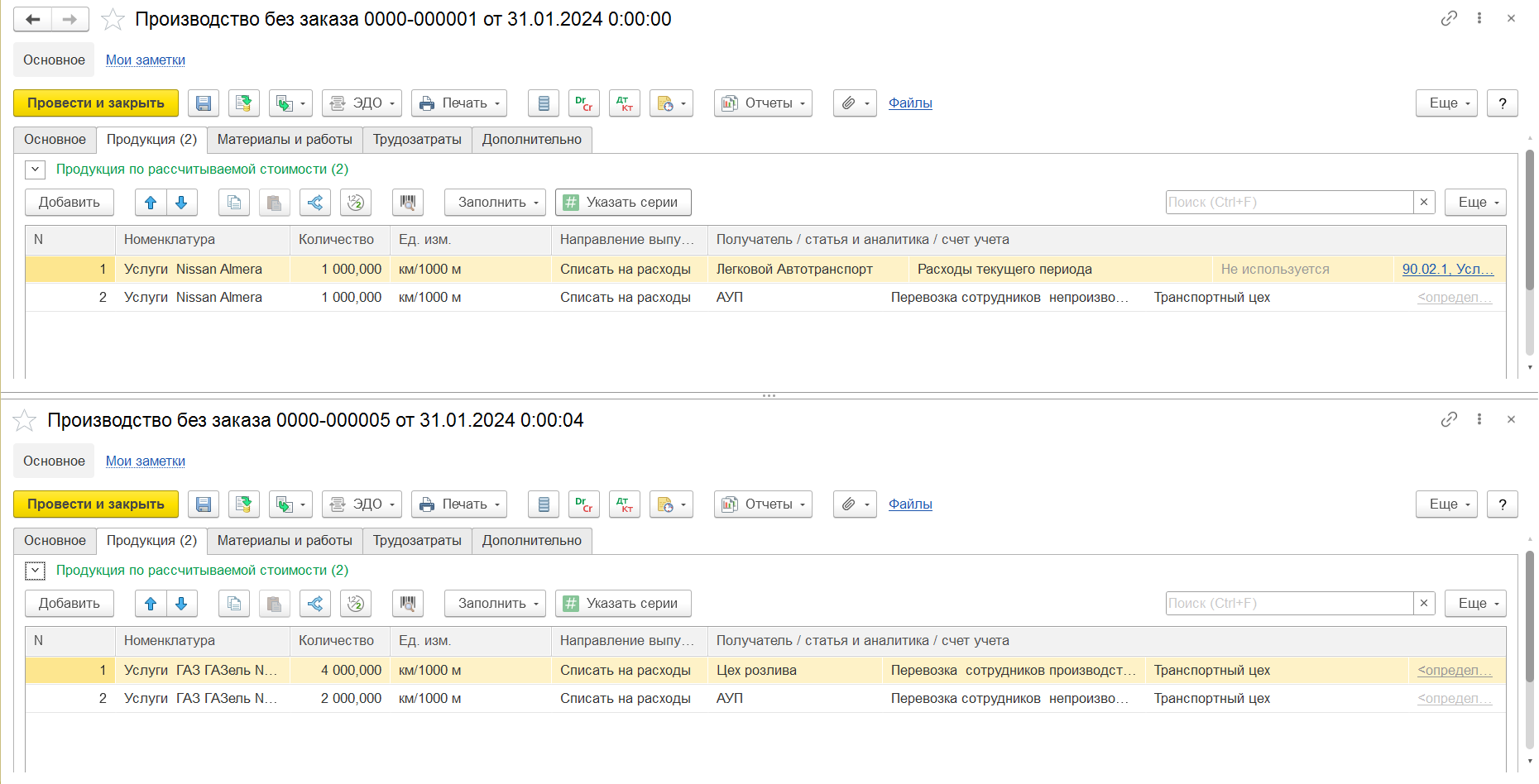Open document movements list icon in document 0000-000001
The width and height of the screenshot is (1539, 784).
point(544,103)
